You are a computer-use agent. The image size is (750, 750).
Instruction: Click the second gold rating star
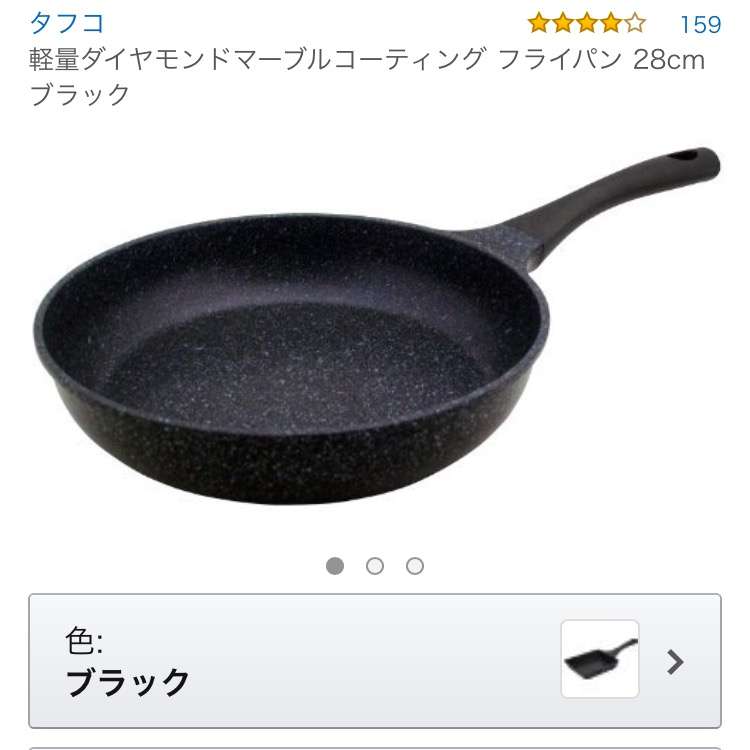[562, 23]
